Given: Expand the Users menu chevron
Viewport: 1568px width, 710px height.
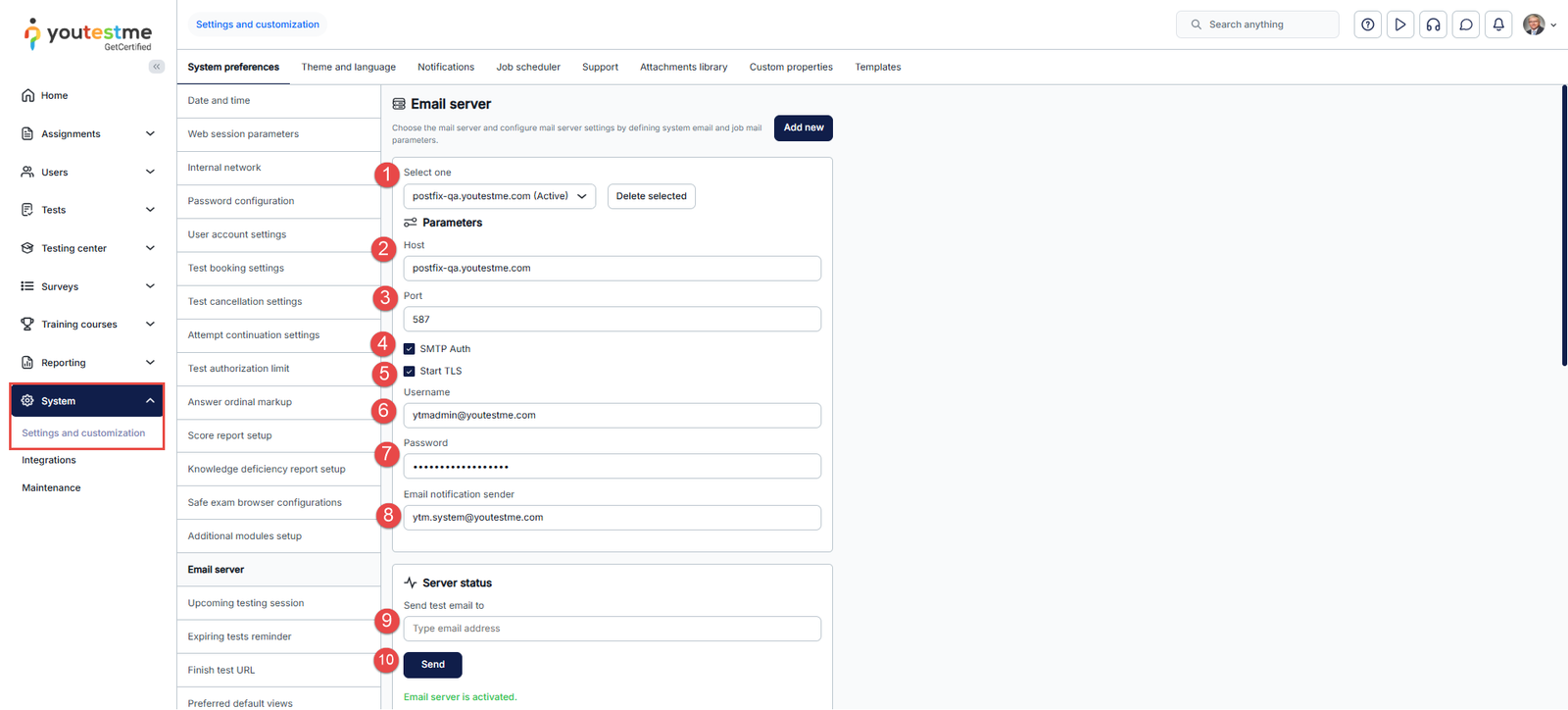Looking at the screenshot, I should tap(150, 172).
